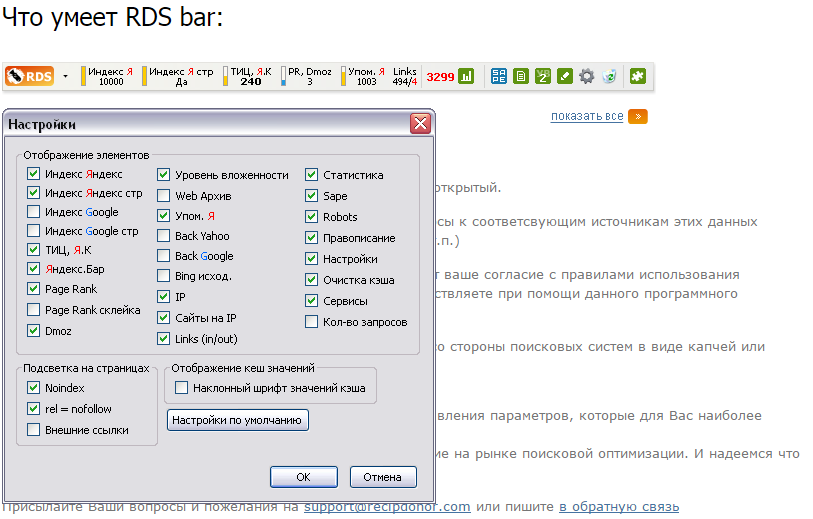This screenshot has height=519, width=813.
Task: Enable Наклонный шрифт значений кэша
Action: coord(181,387)
